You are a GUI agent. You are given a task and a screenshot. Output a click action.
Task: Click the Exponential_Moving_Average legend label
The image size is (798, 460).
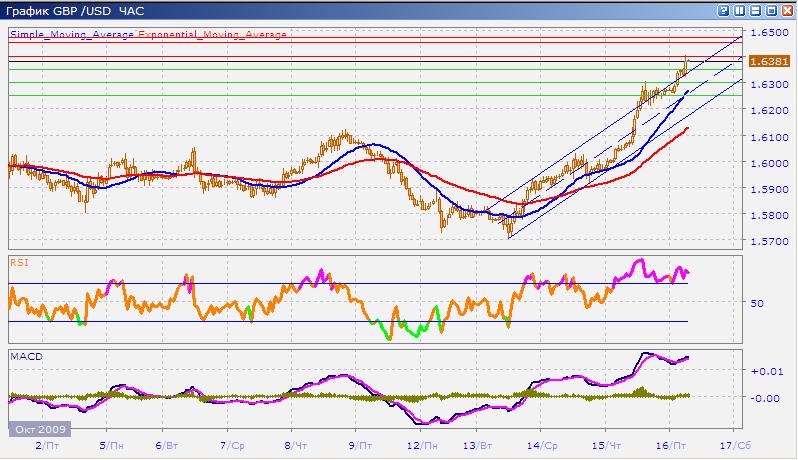[x=212, y=34]
